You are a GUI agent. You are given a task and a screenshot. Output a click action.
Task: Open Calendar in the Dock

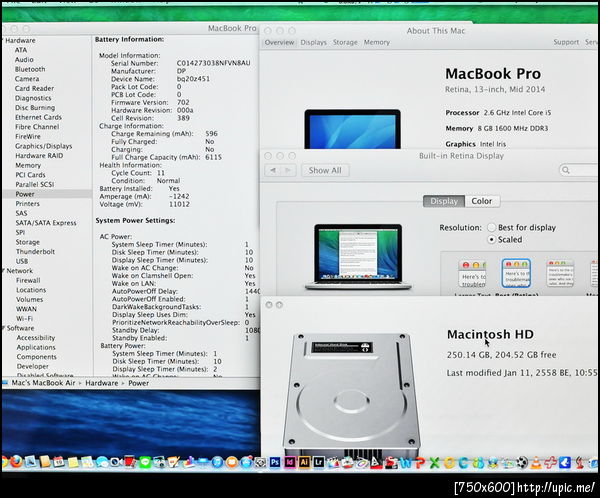point(59,462)
